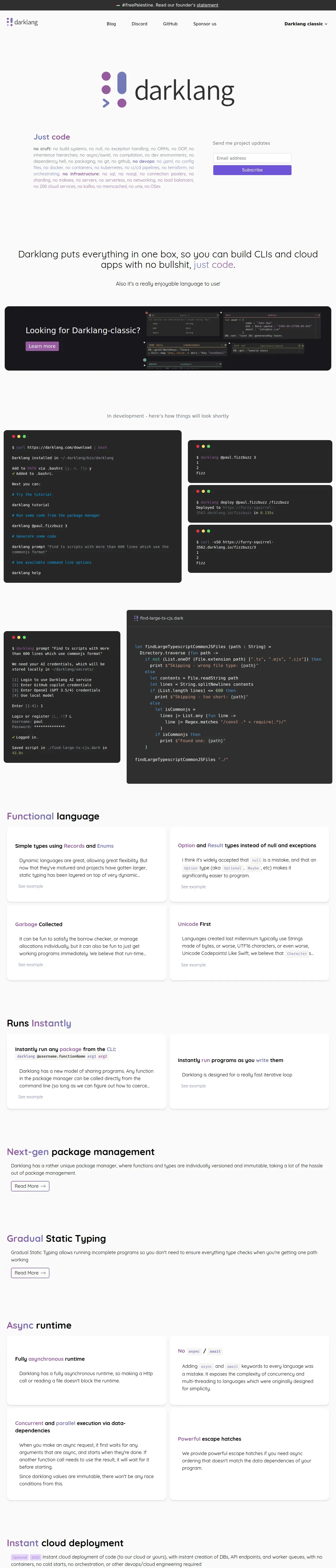Click the 'Async runtime' heading
Screen dimensions: 336x1568
click(x=39, y=1326)
